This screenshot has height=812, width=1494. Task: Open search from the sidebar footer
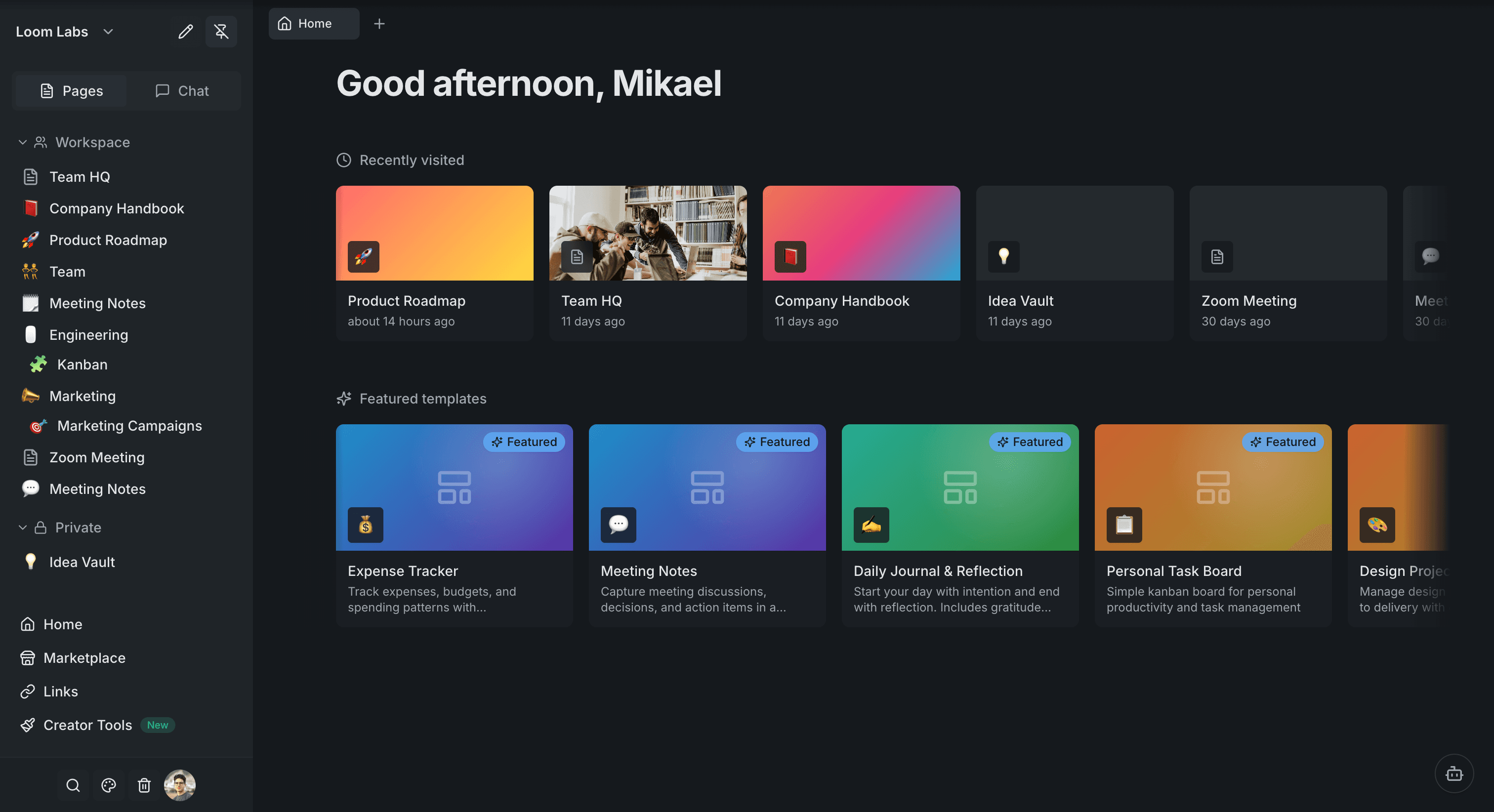(73, 785)
